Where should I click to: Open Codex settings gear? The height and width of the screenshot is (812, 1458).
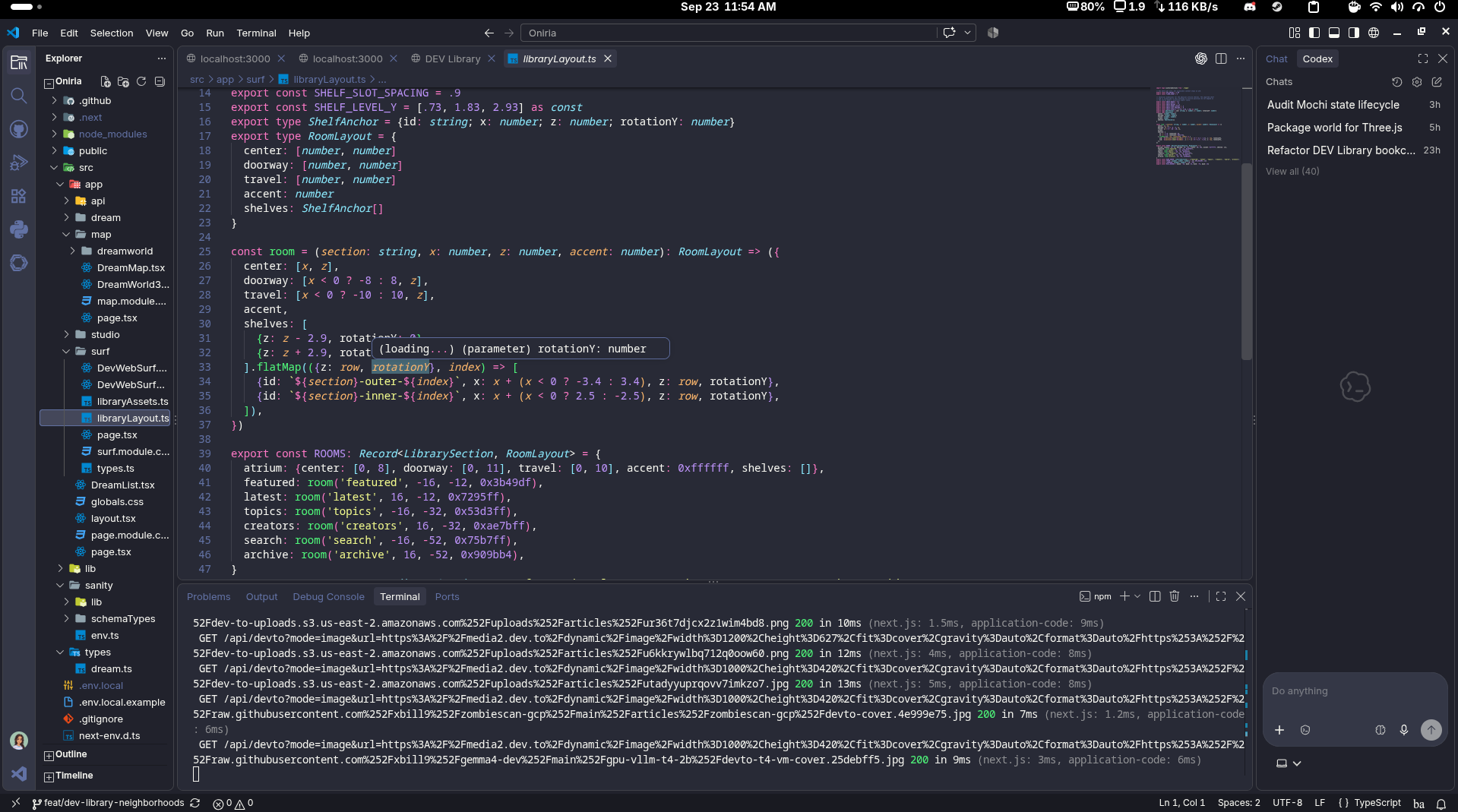pos(1417,82)
